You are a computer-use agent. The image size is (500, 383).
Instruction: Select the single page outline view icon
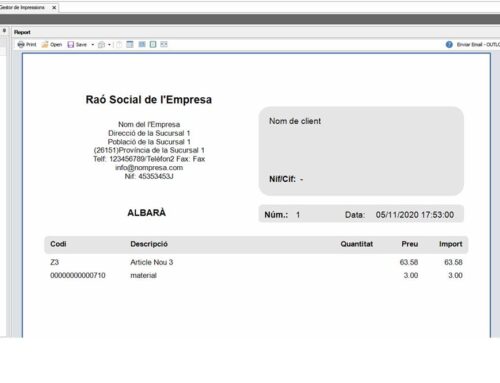coord(153,44)
